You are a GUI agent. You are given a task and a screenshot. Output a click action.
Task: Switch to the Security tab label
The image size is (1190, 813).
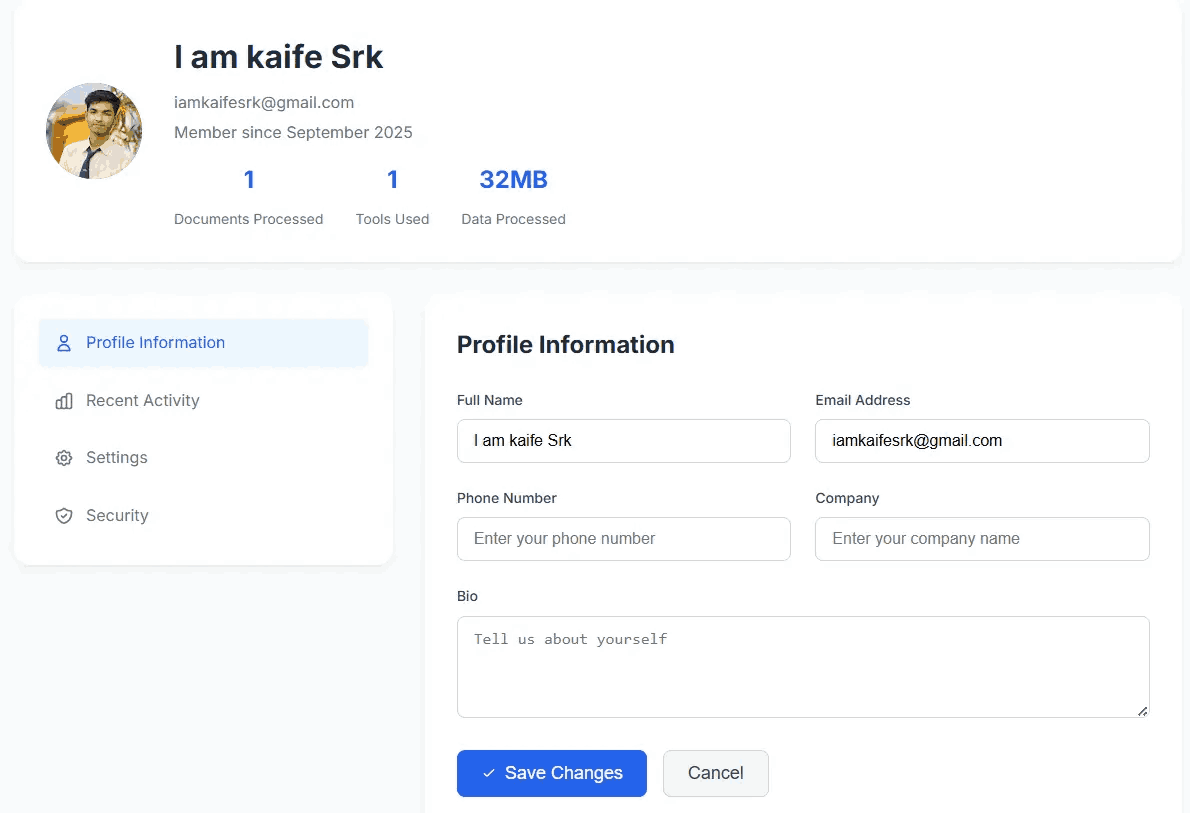[117, 516]
